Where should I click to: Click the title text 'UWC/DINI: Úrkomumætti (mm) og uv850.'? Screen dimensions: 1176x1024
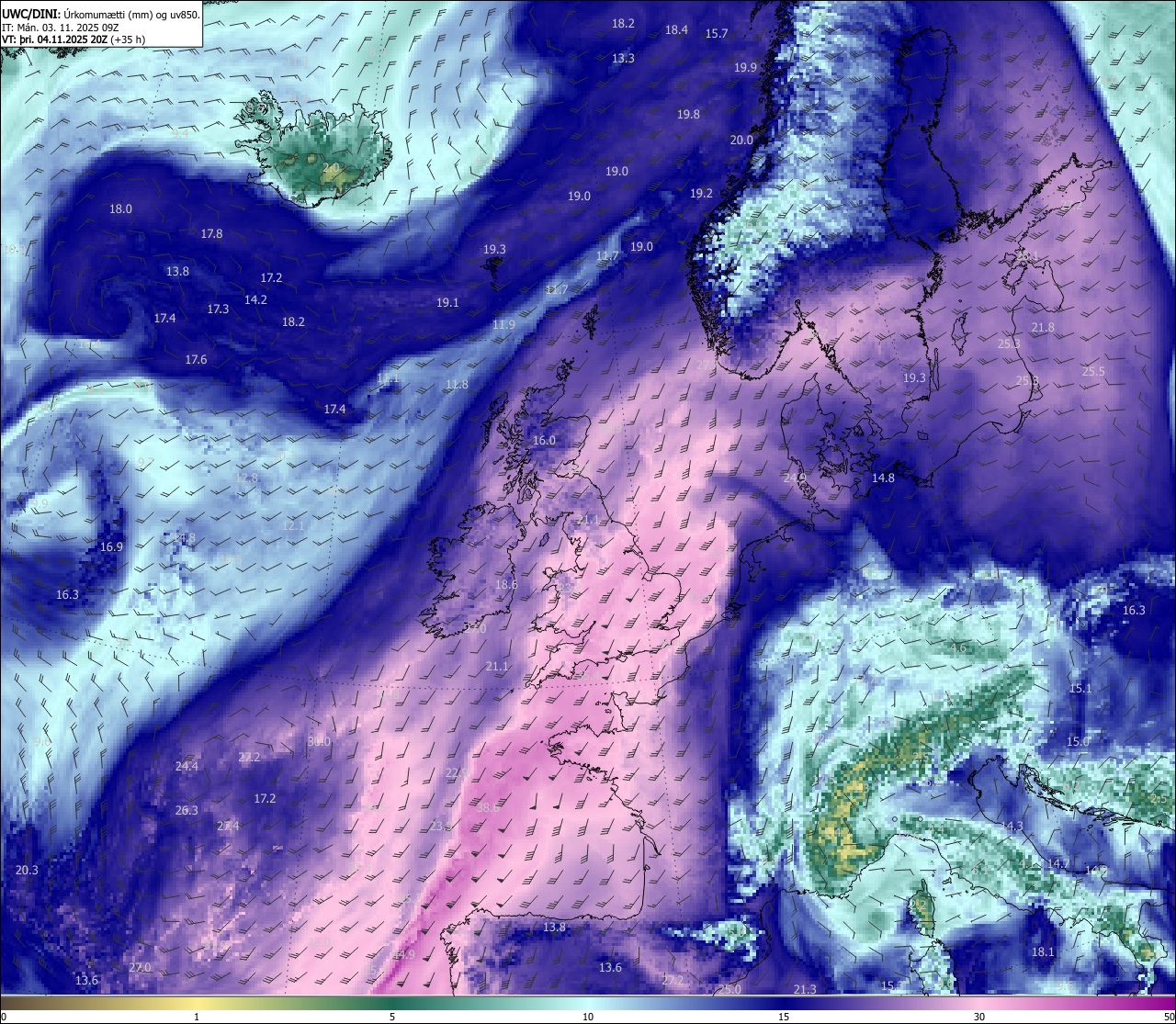click(x=101, y=15)
